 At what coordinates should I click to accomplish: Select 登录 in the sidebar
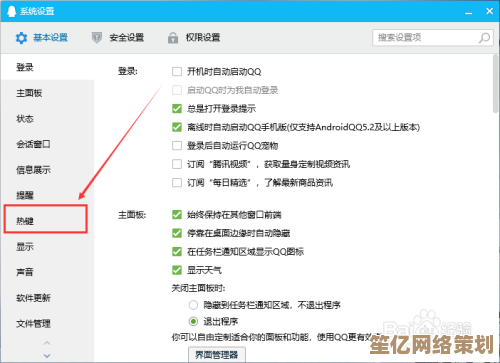[x=47, y=67]
